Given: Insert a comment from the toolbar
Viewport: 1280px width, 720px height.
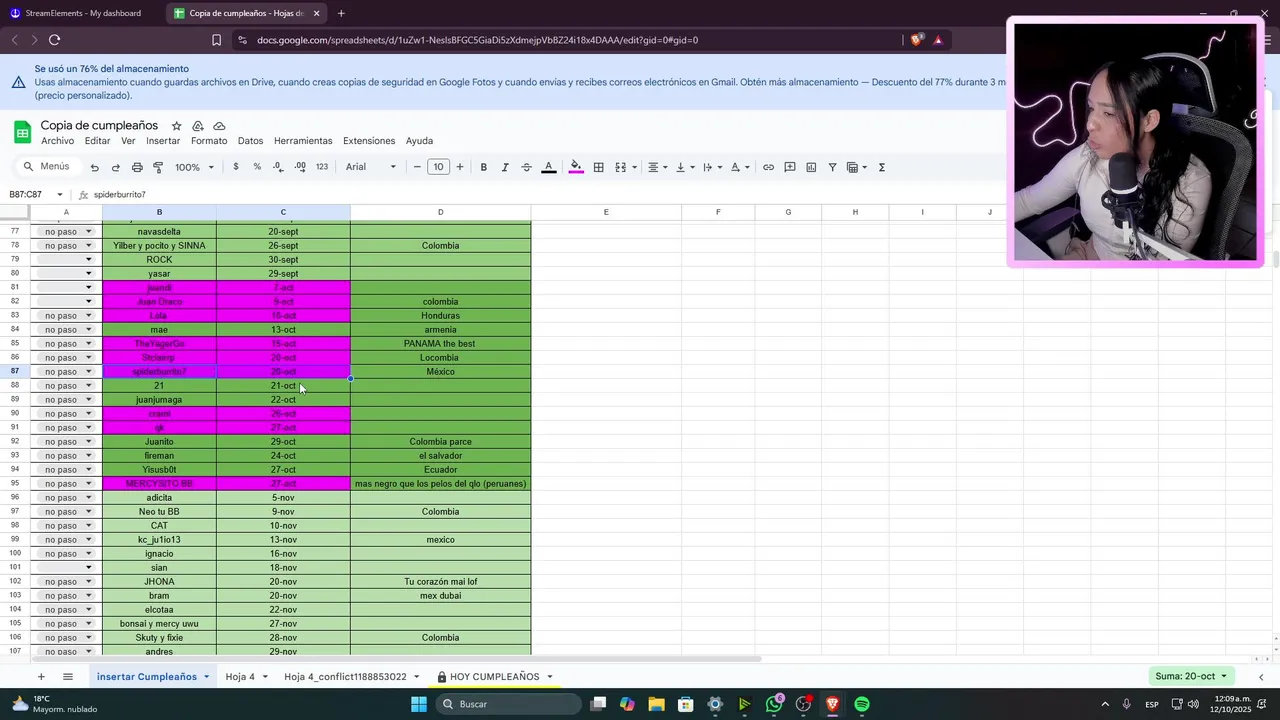Looking at the screenshot, I should point(790,167).
